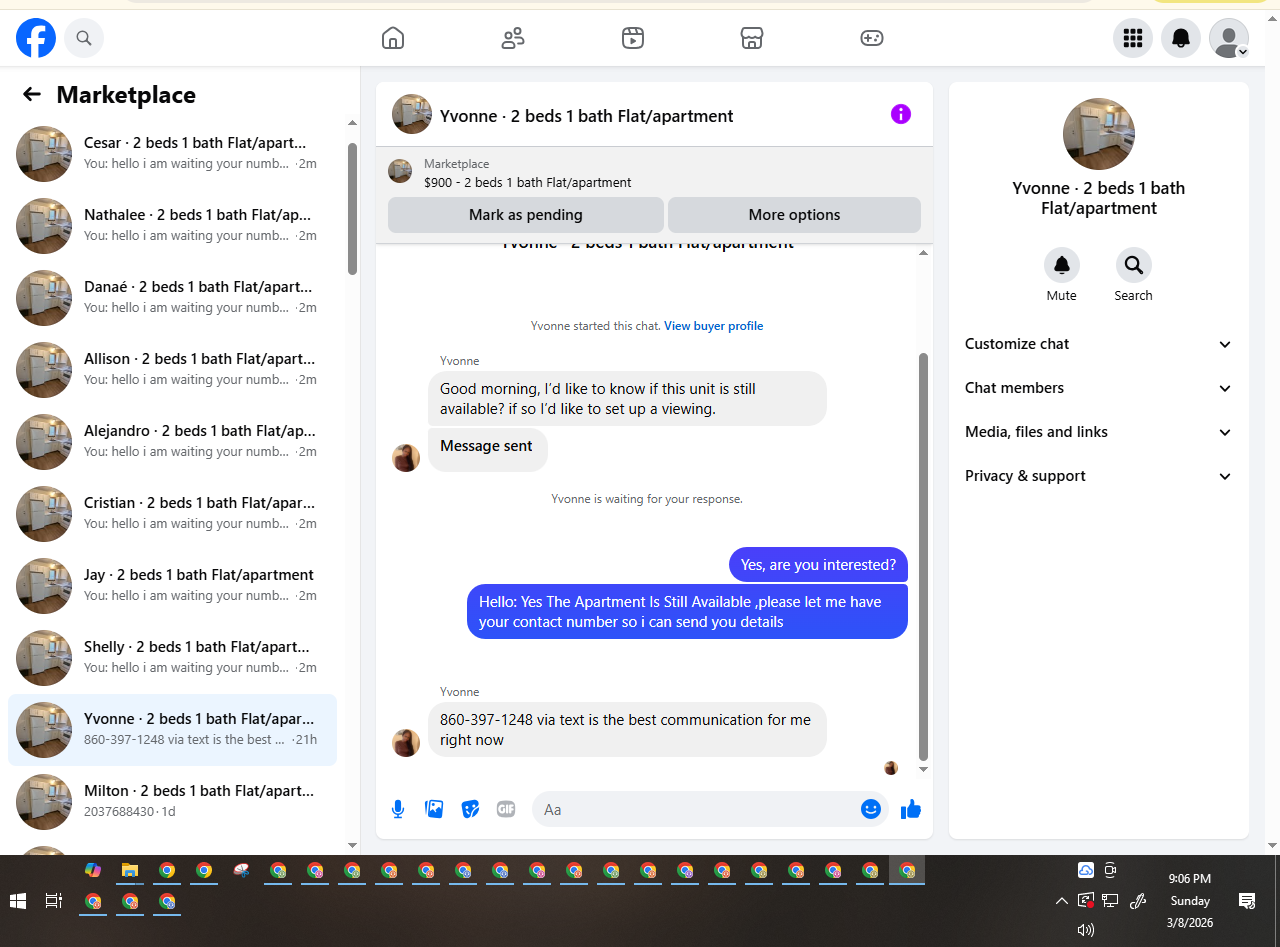Show hidden system tray icons
The width and height of the screenshot is (1280, 947).
pyautogui.click(x=1061, y=901)
